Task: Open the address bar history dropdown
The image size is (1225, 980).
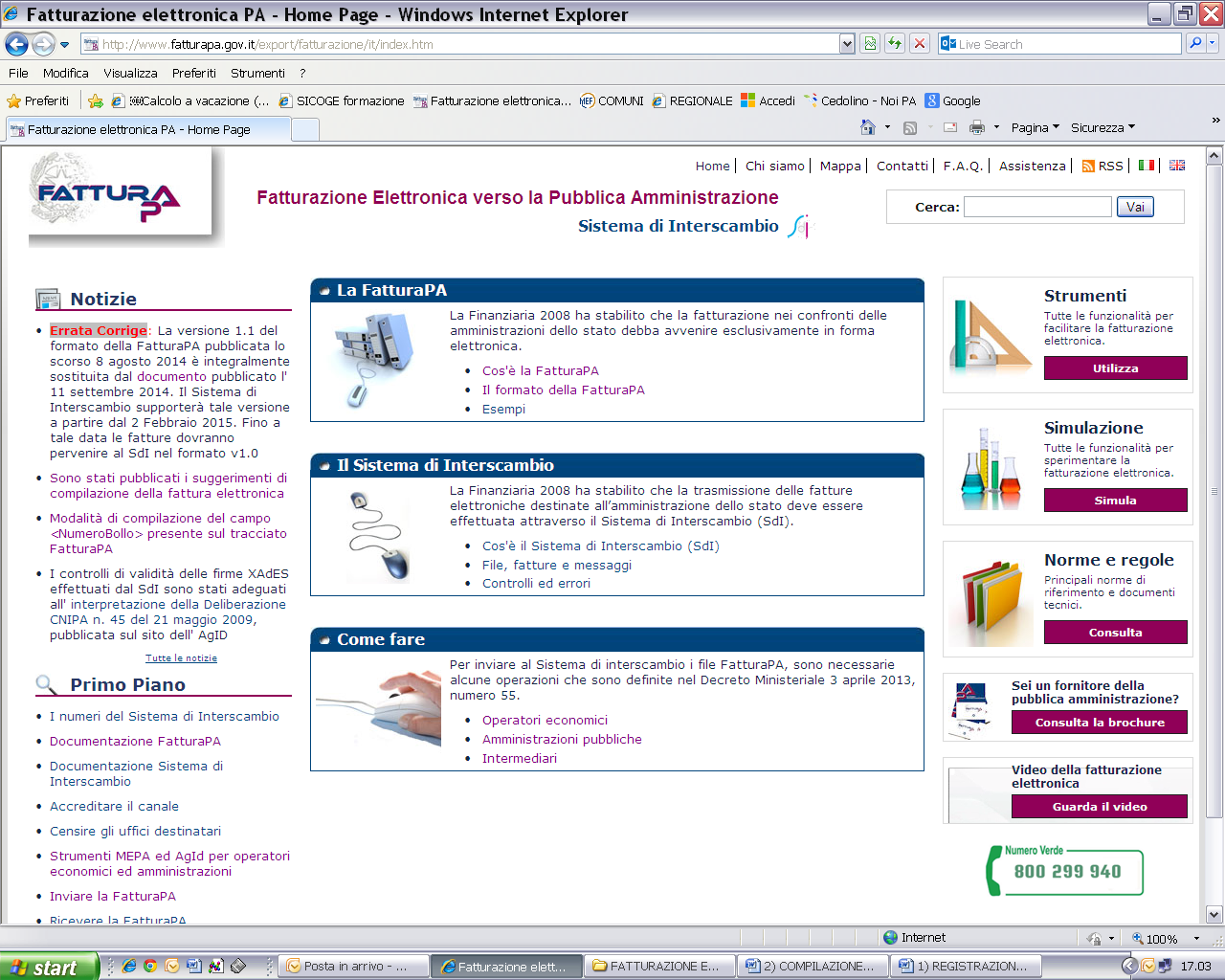Action: [847, 43]
